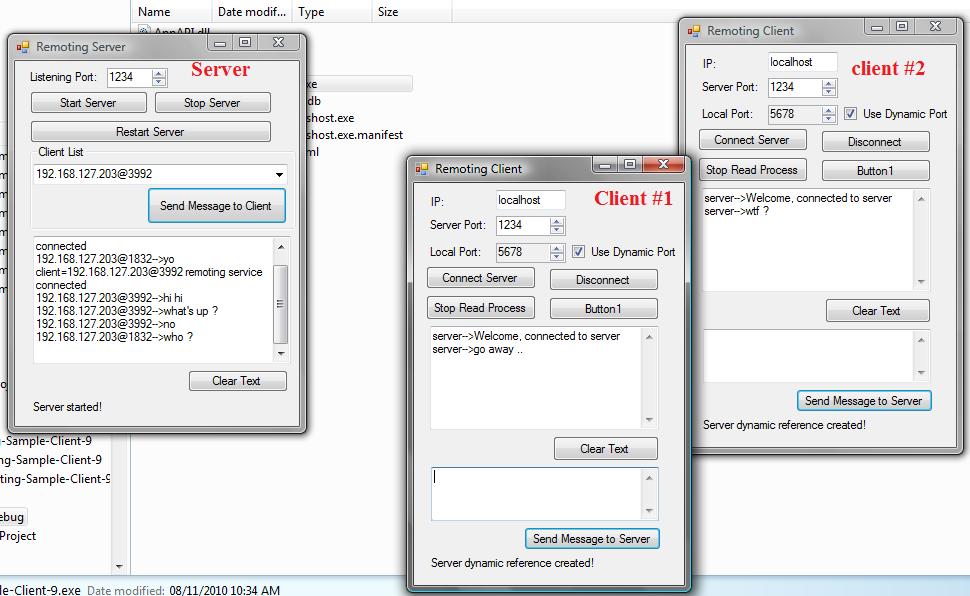Uncheck Use Dynamic Port on Client #1

click(578, 252)
